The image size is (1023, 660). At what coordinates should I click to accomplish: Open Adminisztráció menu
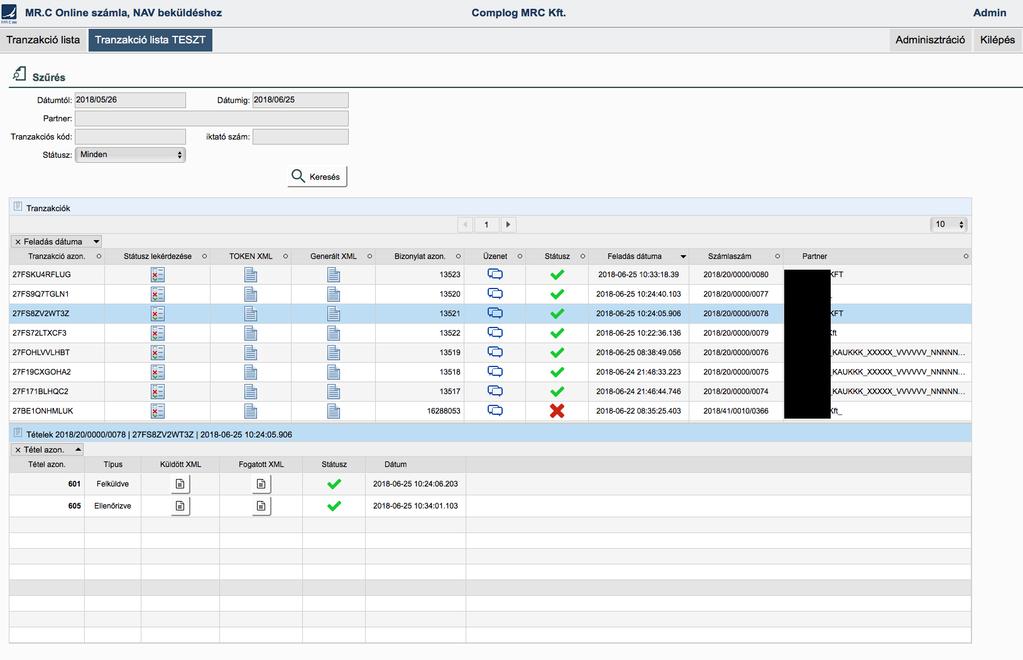930,40
